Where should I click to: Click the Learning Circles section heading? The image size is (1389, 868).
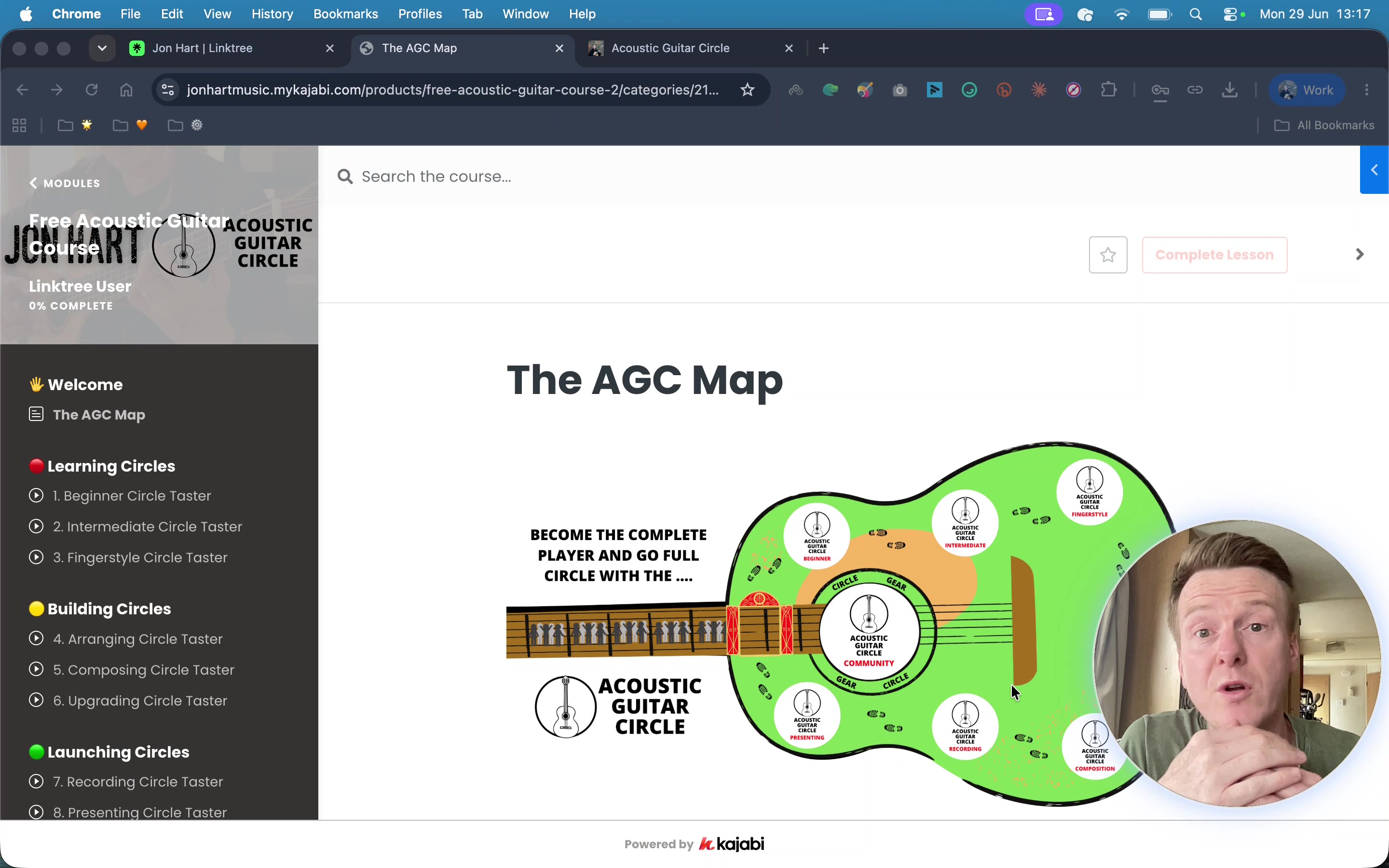(x=102, y=466)
